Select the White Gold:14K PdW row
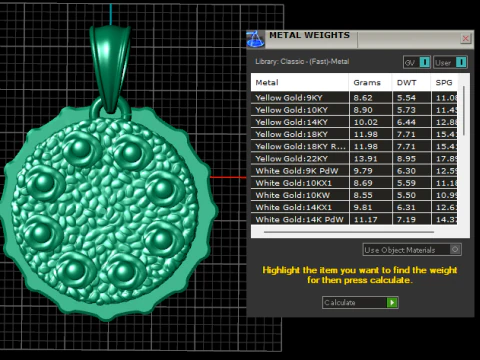The height and width of the screenshot is (360, 480). pos(354,219)
